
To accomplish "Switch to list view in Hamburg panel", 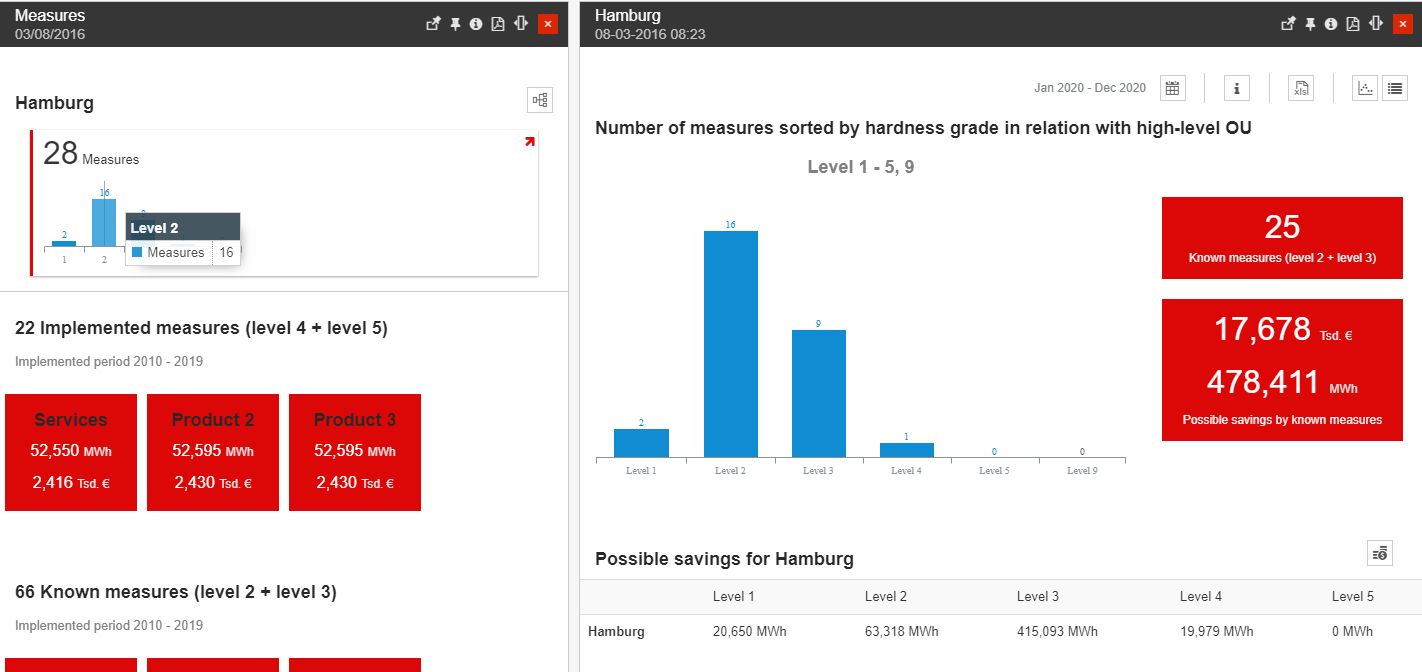I will tap(1395, 88).
